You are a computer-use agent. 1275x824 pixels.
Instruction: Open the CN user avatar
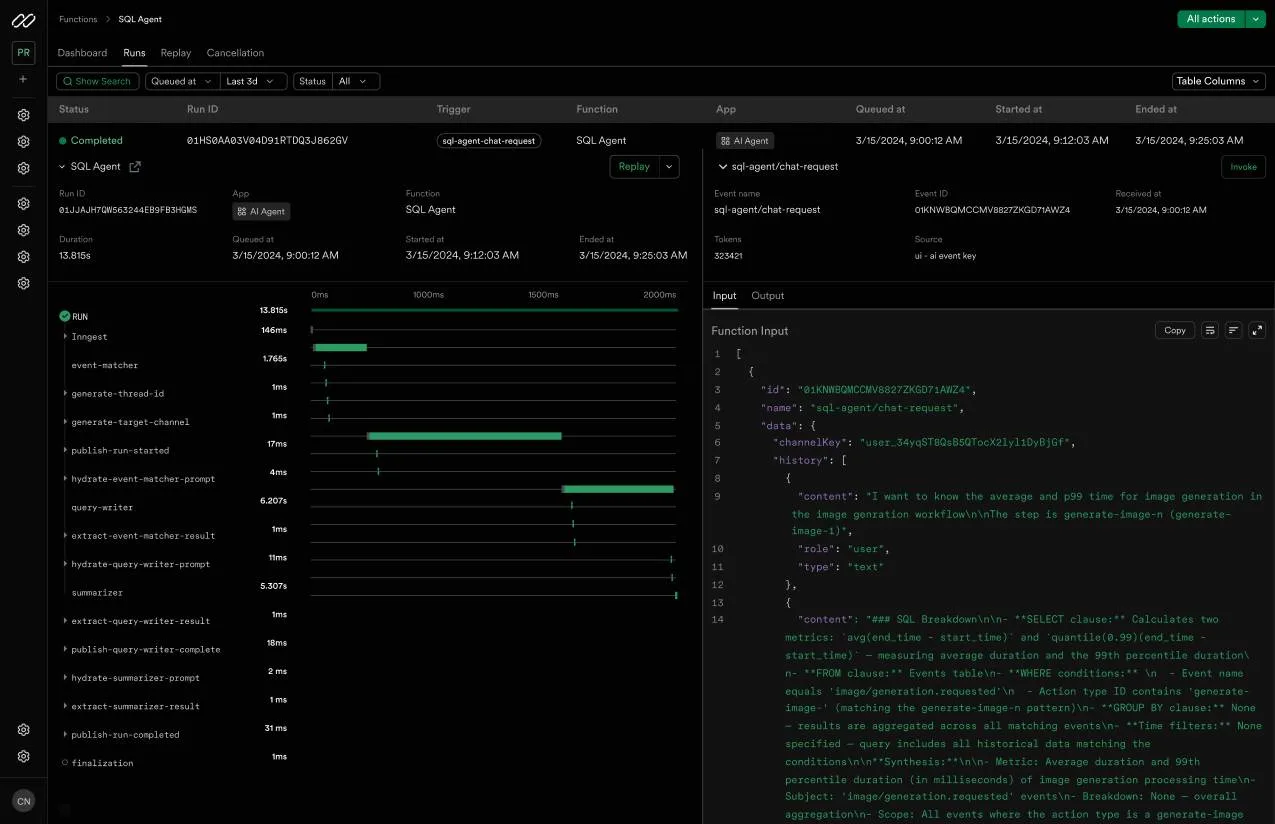coord(23,801)
